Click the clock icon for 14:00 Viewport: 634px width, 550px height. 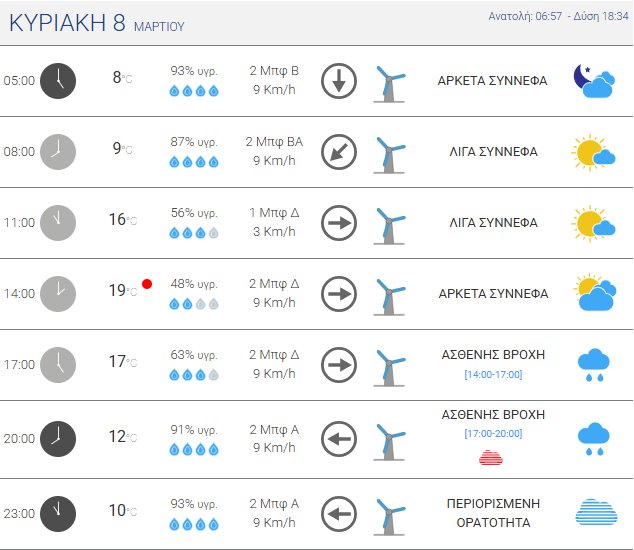(x=57, y=294)
